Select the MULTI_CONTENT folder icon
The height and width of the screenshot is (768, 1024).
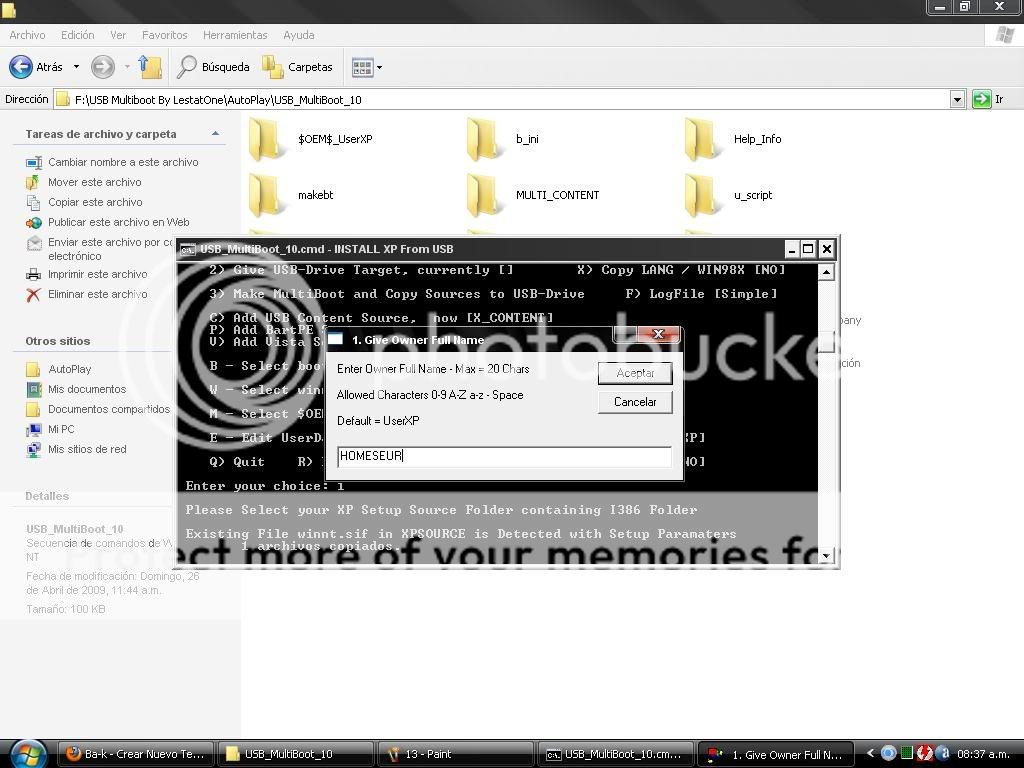pyautogui.click(x=485, y=195)
